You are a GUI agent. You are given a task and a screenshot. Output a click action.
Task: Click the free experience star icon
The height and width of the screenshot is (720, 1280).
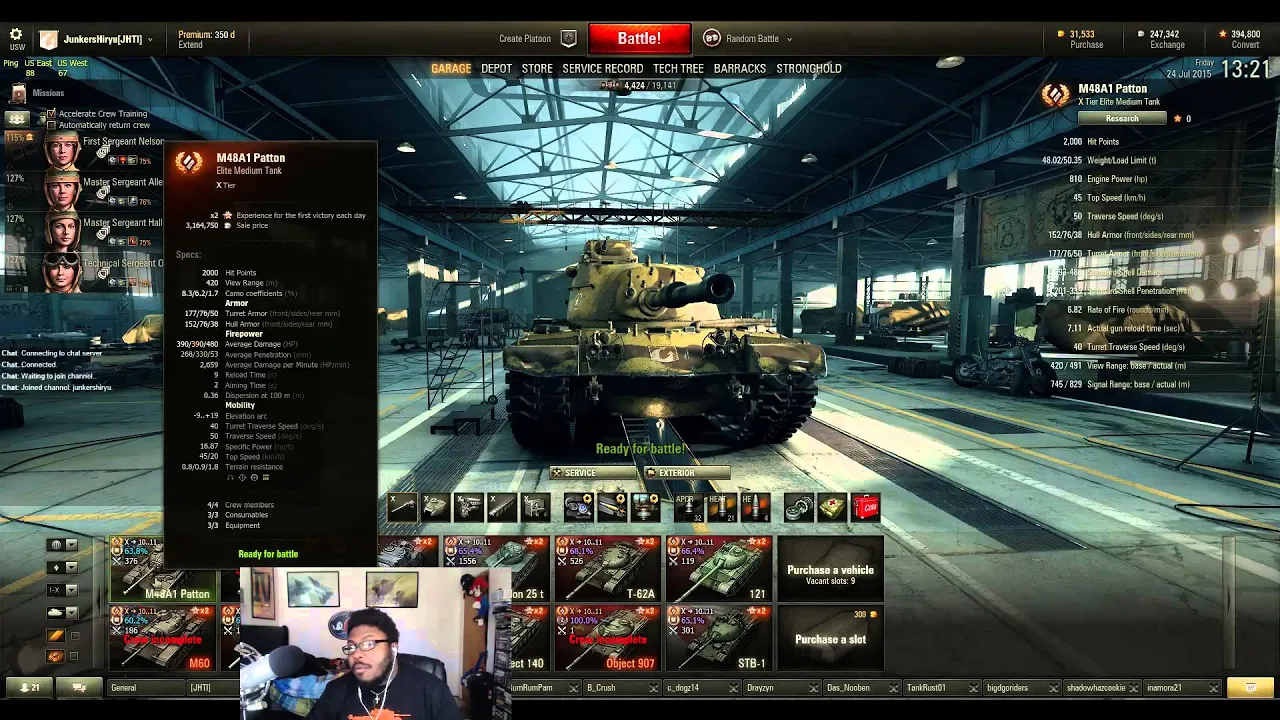[x=1222, y=34]
